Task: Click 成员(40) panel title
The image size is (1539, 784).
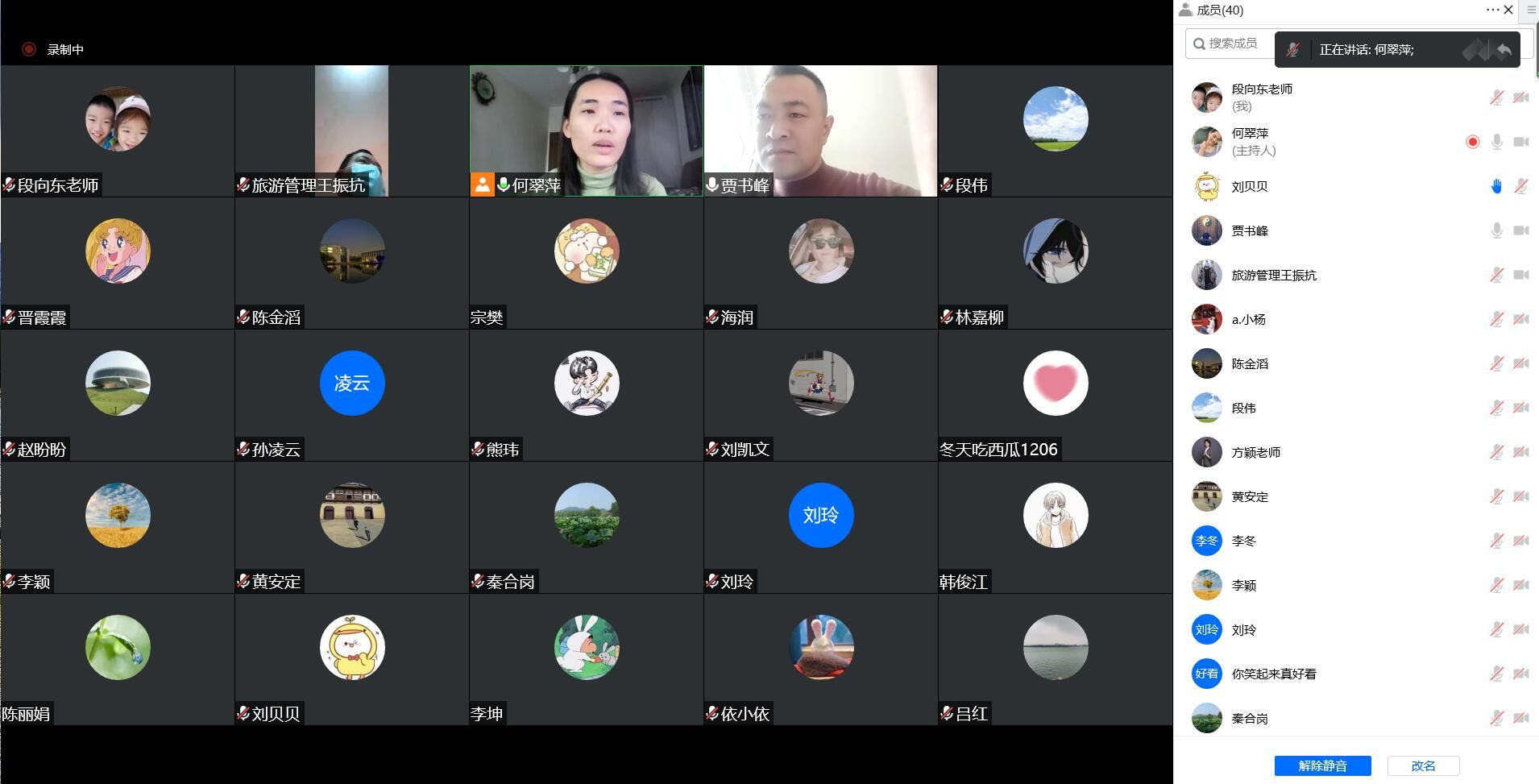Action: [1219, 10]
